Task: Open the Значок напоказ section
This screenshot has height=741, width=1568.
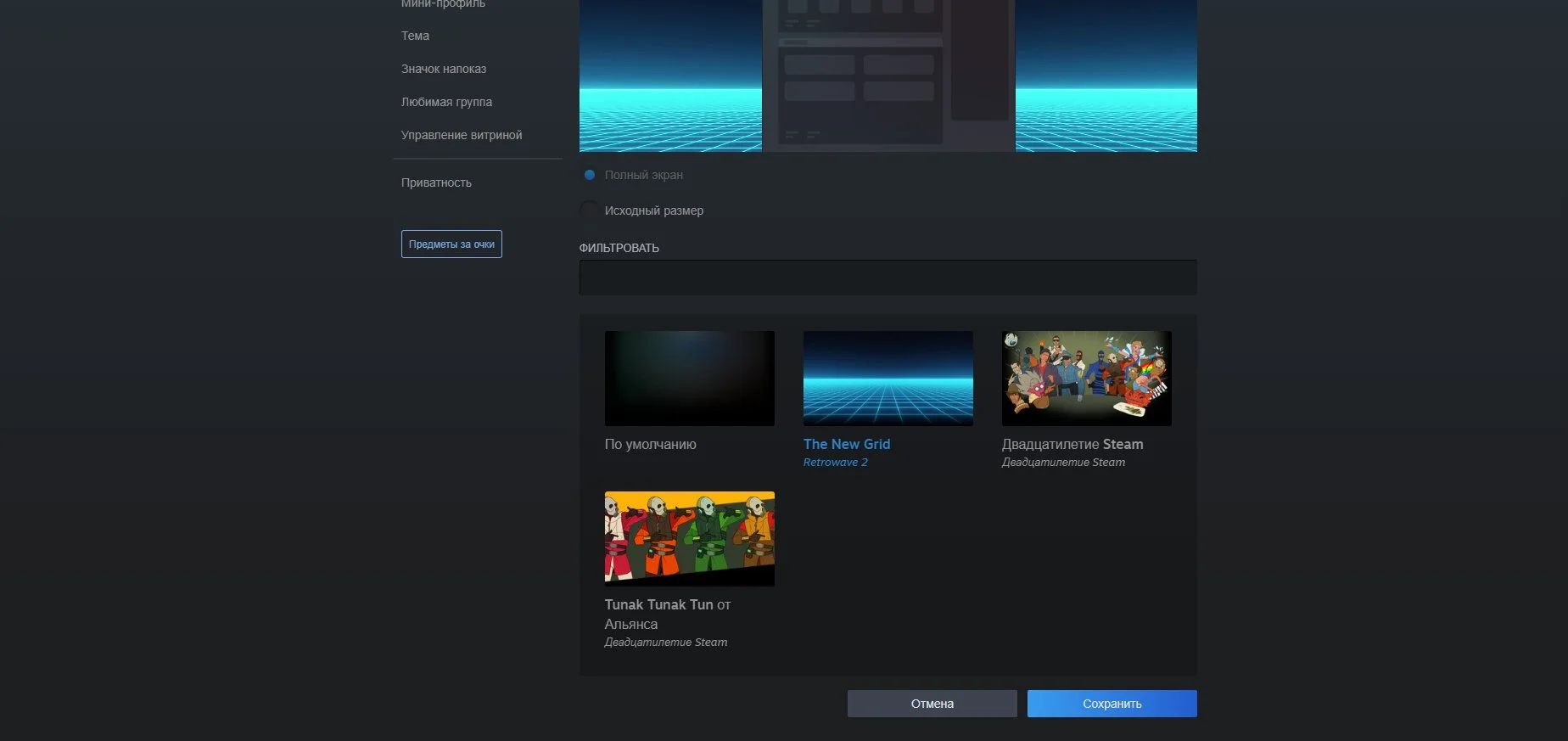Action: 443,69
